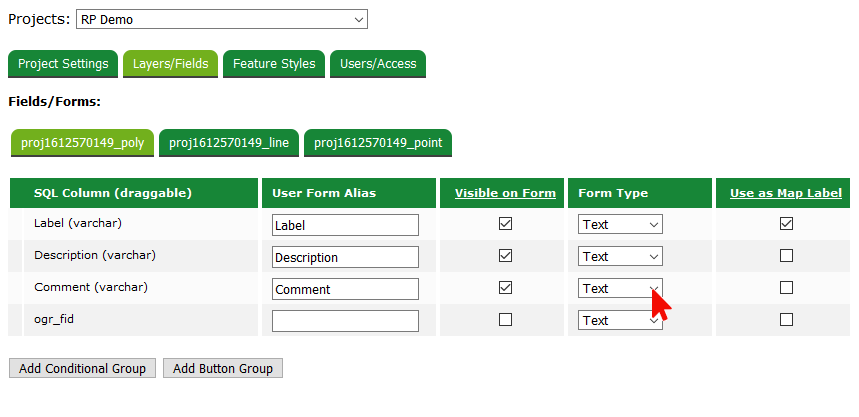Uncheck Visible on Form for Label
This screenshot has height=417, width=859.
[x=505, y=224]
